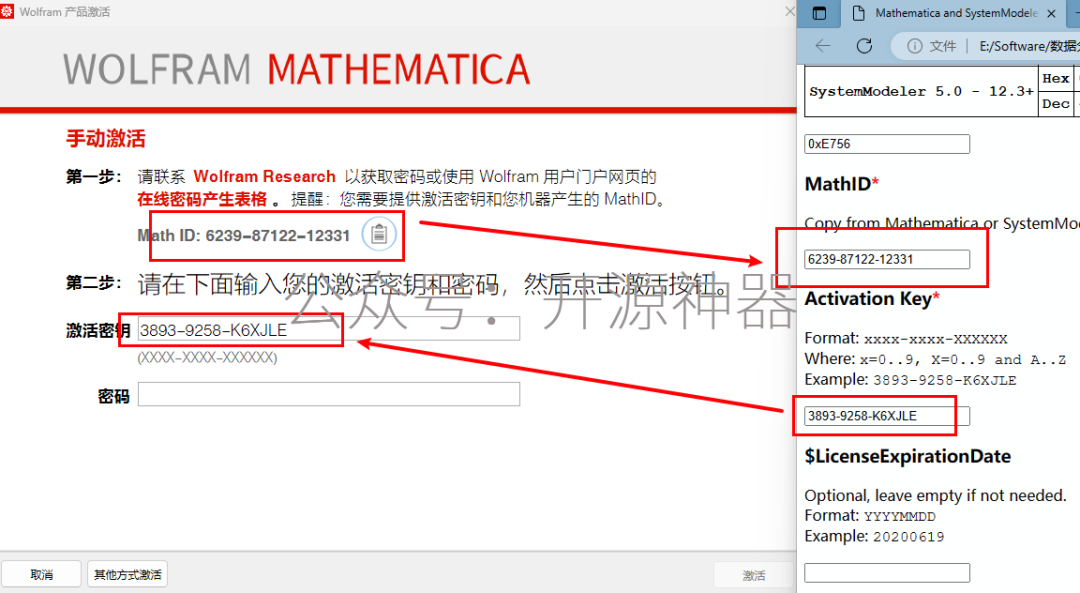Click the Example: 3893-9258-K6XJLE text
1080x593 pixels.
(911, 379)
